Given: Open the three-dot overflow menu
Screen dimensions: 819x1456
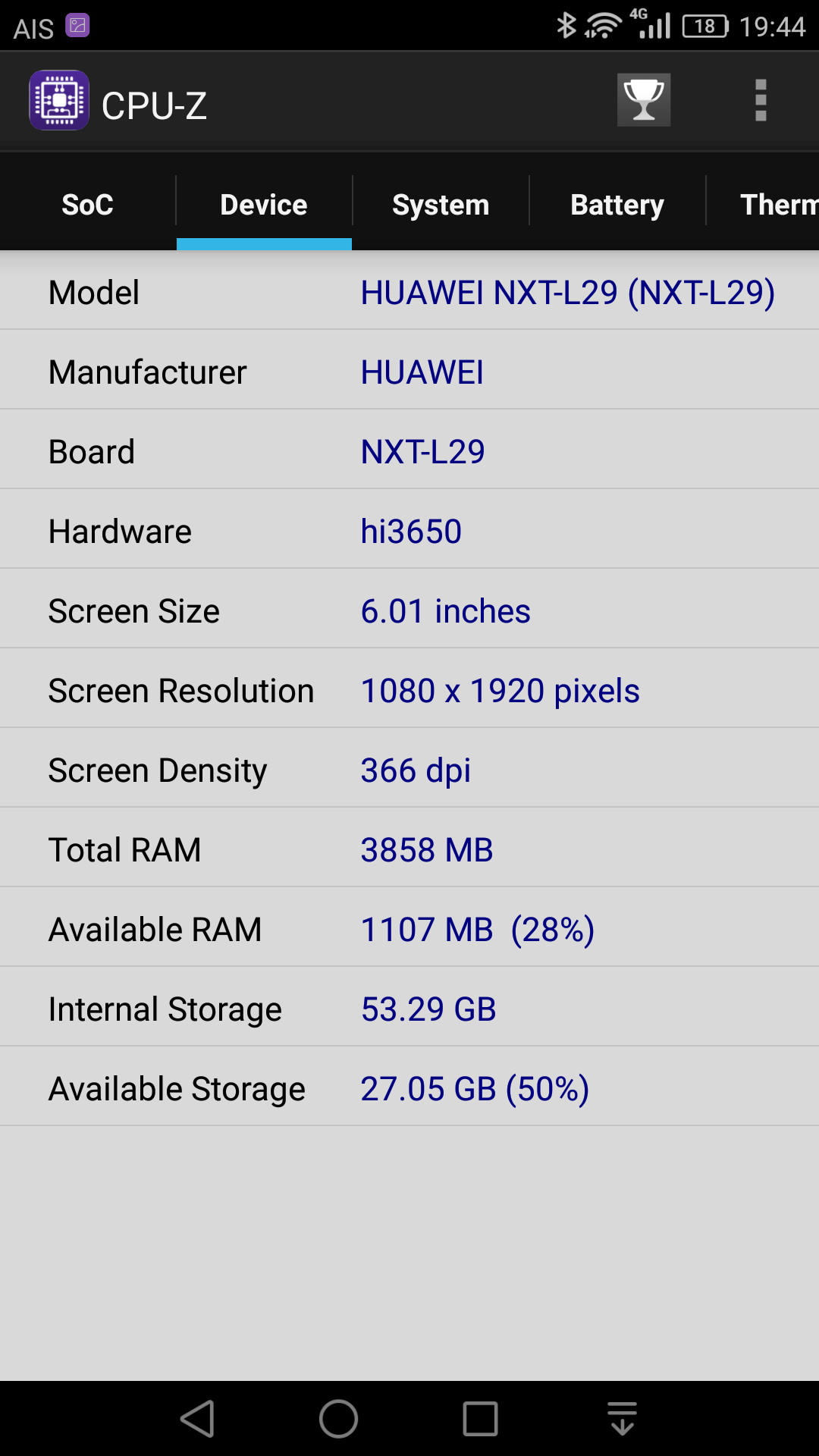Looking at the screenshot, I should point(761,100).
